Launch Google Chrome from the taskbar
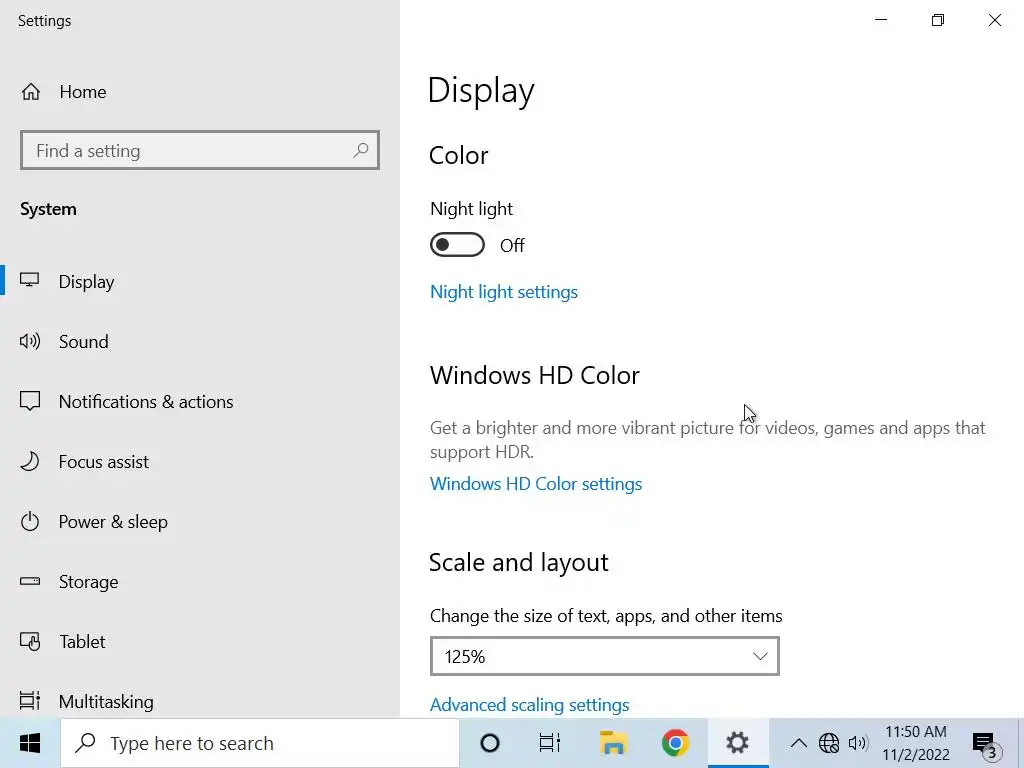1024x768 pixels. 675,743
